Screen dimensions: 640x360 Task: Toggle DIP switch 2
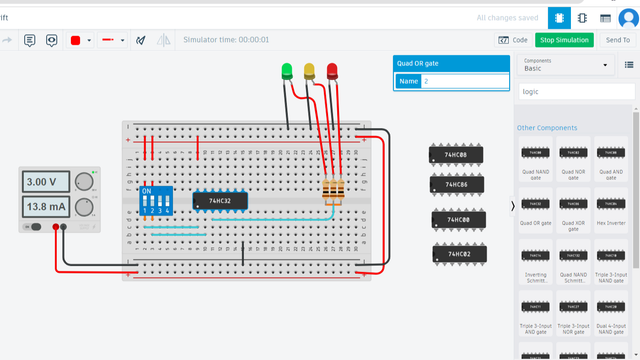point(152,201)
